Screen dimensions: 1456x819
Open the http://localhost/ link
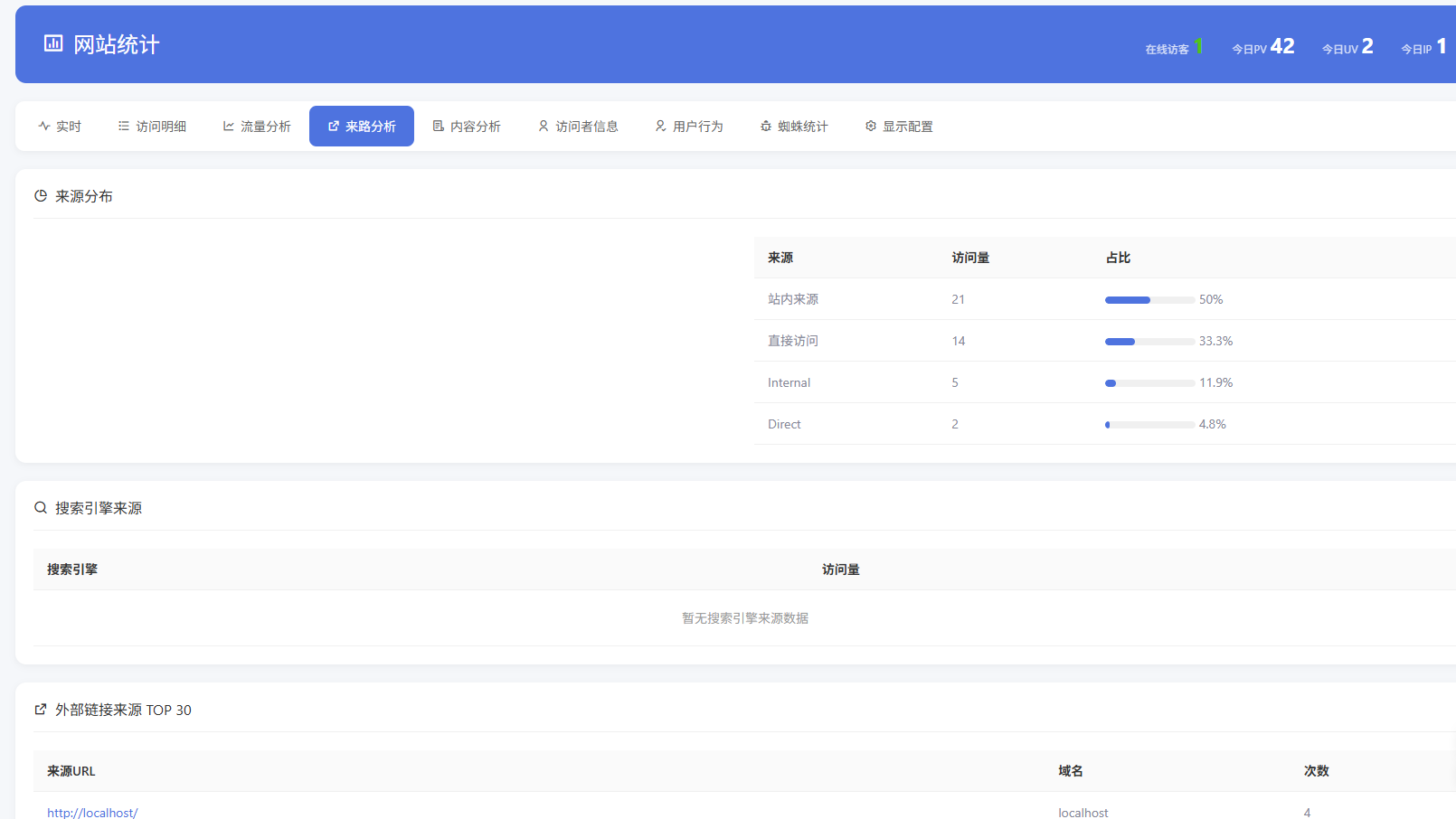[92, 813]
